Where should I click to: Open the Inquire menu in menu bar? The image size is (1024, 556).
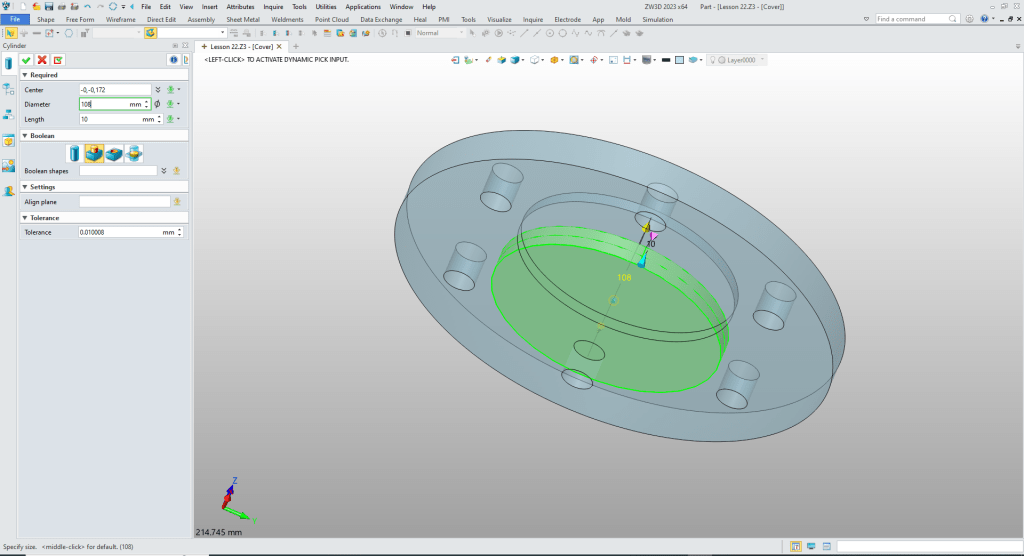click(x=273, y=6)
